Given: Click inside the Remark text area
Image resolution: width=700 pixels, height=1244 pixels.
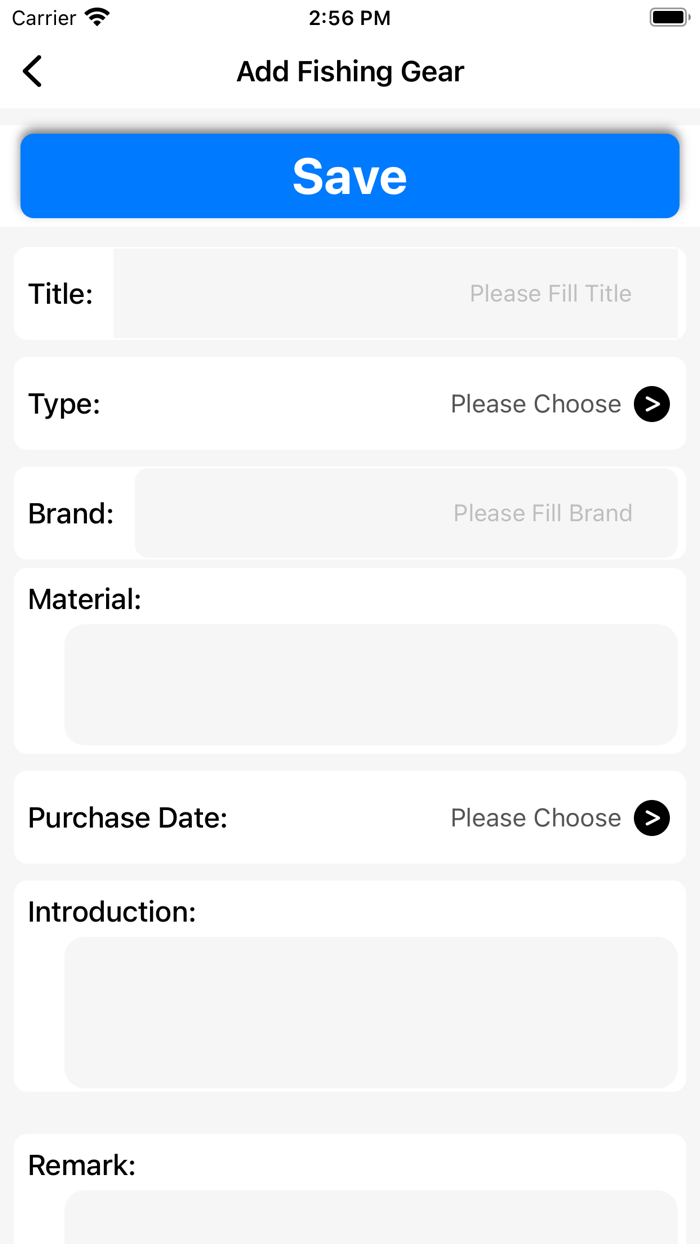Looking at the screenshot, I should pos(370,1218).
